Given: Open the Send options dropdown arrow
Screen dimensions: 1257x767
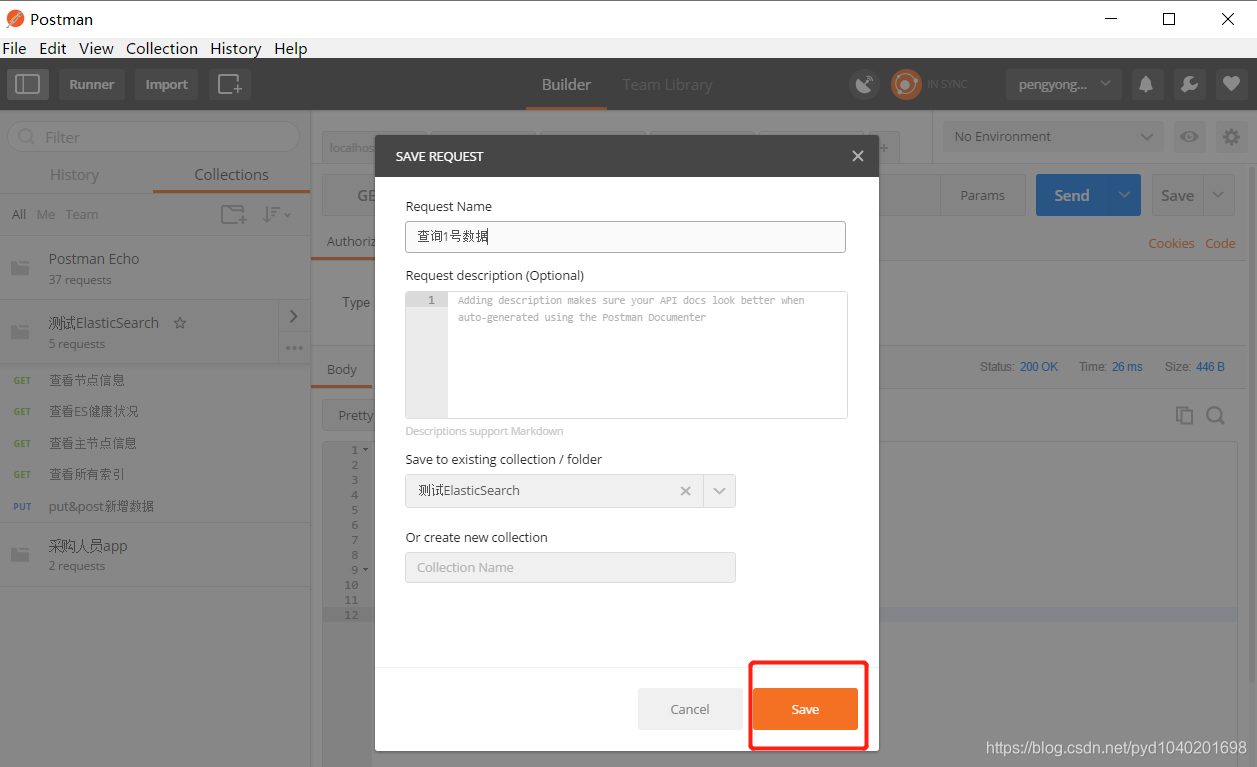Looking at the screenshot, I should click(x=1125, y=195).
